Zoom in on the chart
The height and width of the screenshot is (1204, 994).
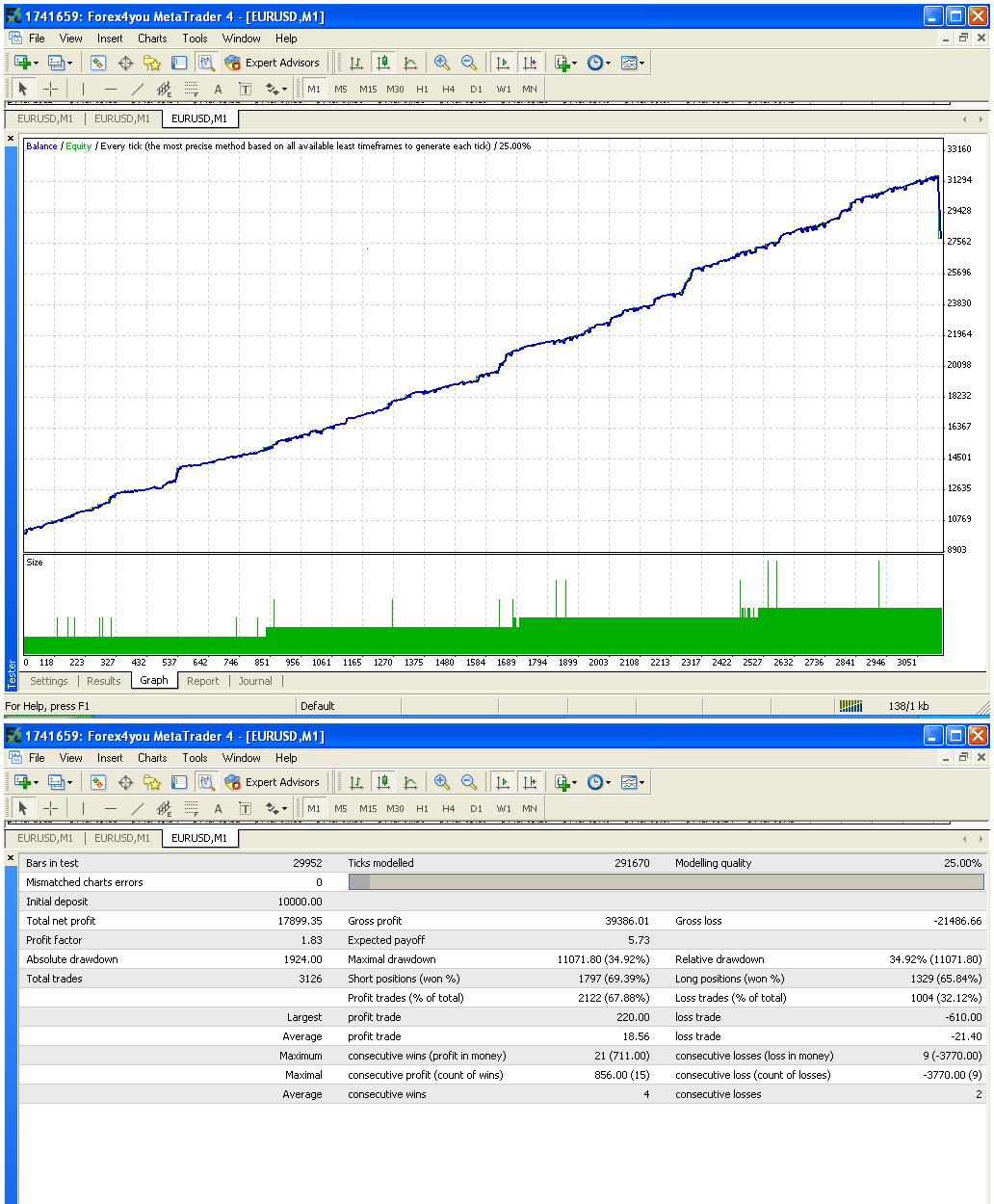442,62
